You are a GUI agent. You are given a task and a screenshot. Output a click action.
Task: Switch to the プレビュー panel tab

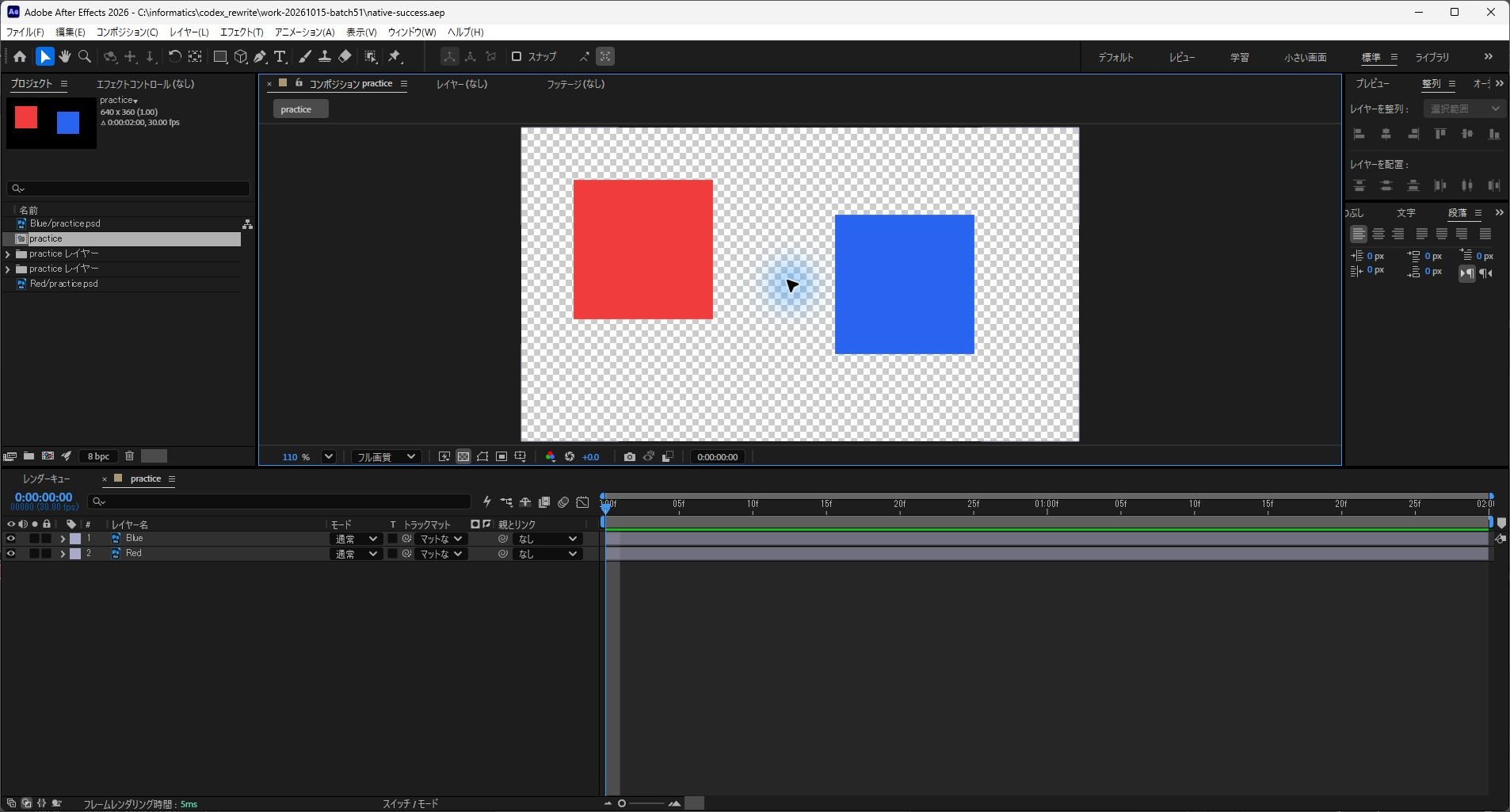[x=1372, y=83]
